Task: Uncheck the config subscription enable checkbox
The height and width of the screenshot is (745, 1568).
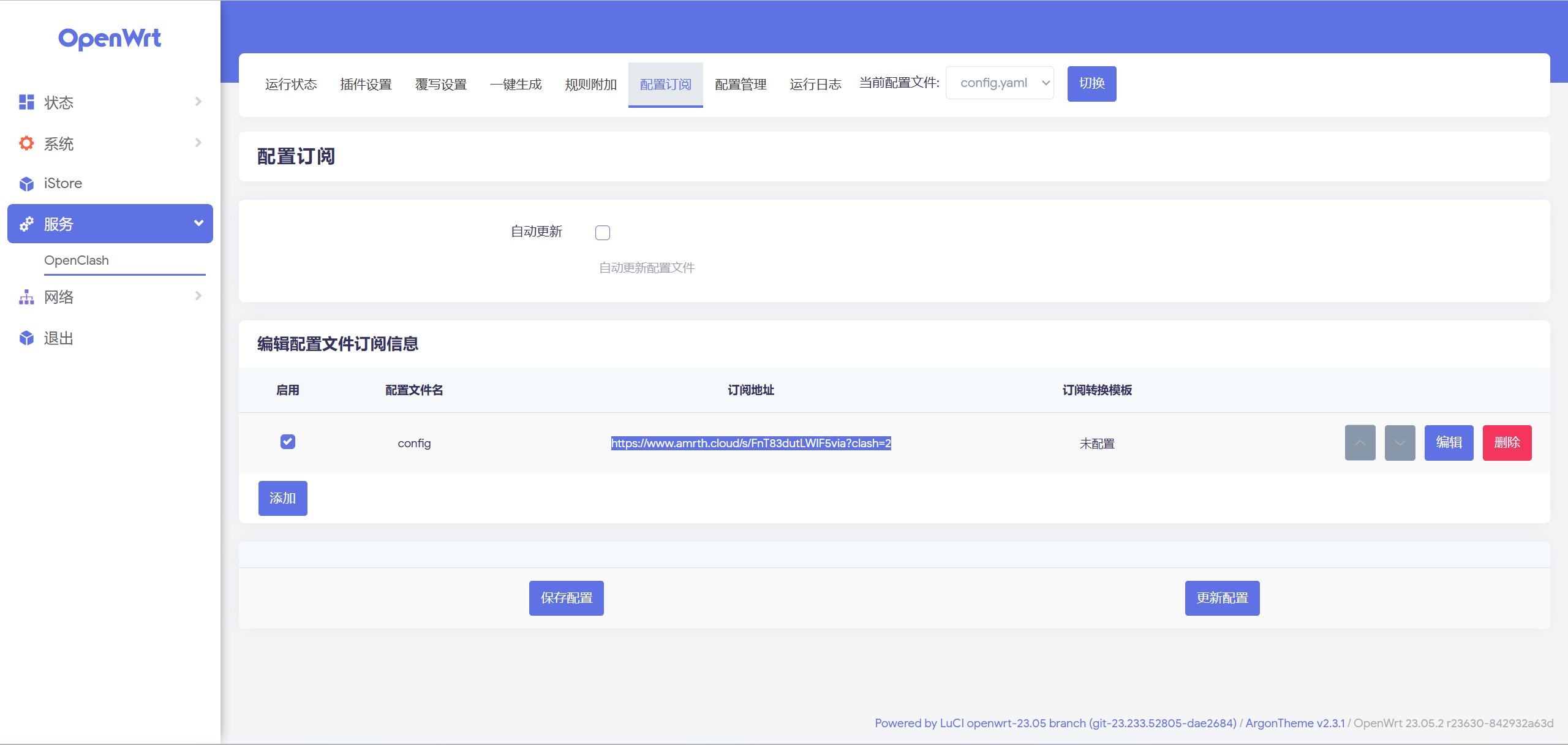Action: click(x=288, y=442)
